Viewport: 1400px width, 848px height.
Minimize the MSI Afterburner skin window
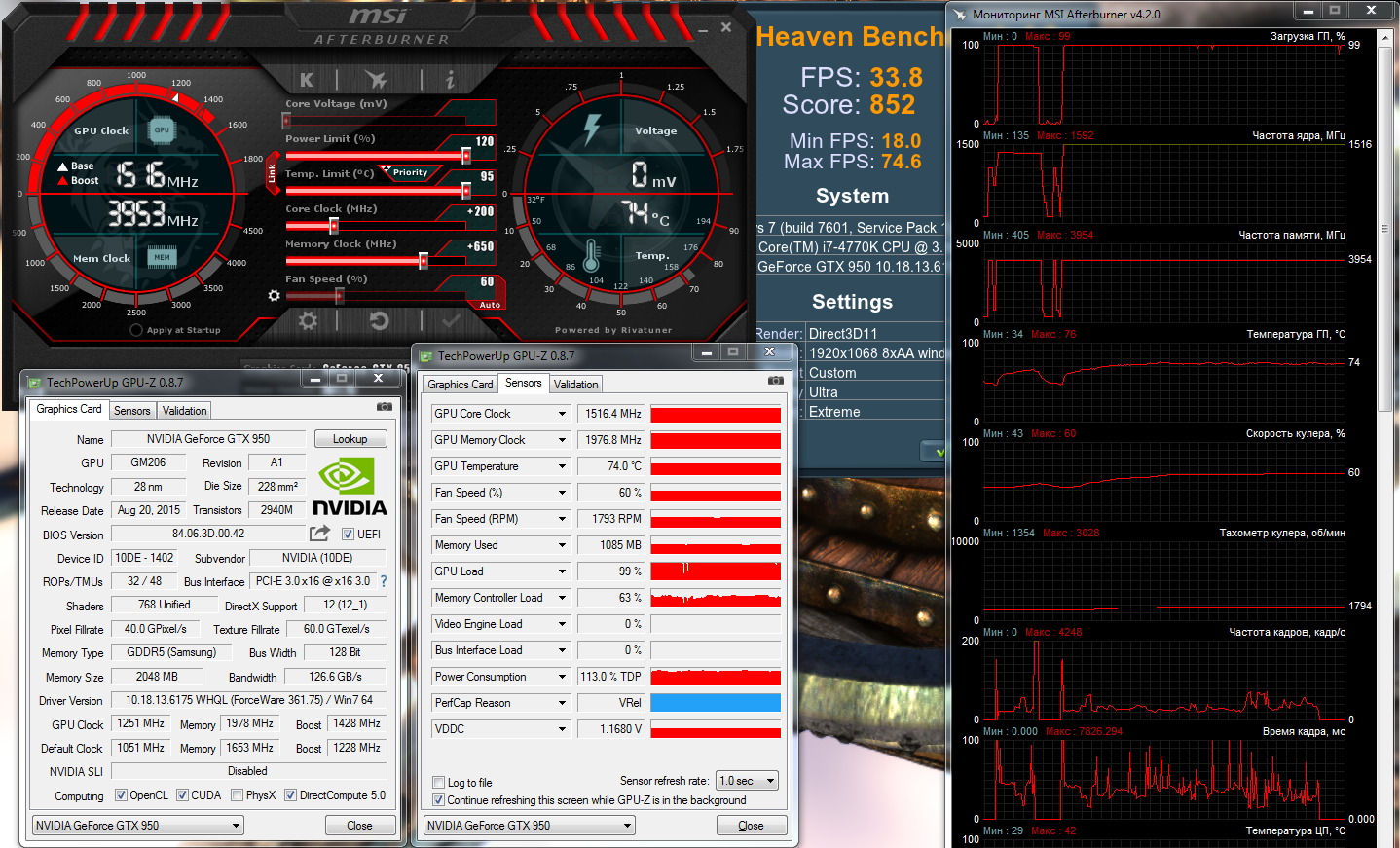click(x=703, y=29)
